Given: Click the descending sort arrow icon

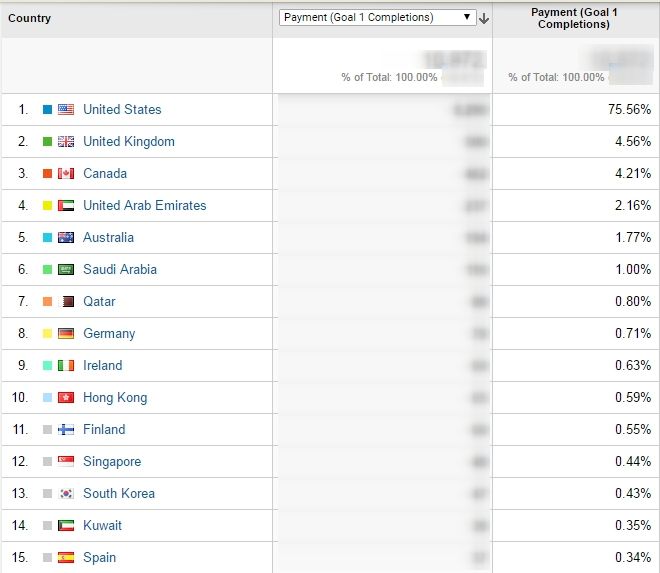Looking at the screenshot, I should click(484, 18).
